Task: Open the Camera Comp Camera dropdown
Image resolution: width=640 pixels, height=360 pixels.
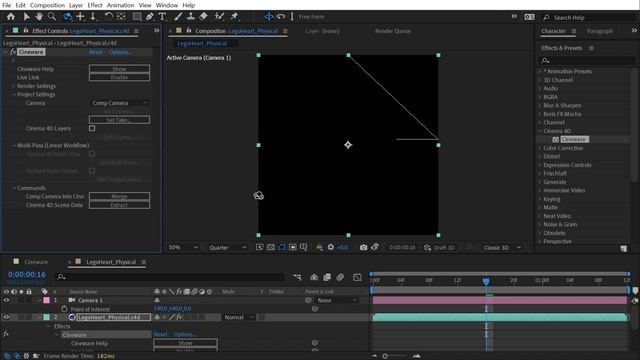Action: (119, 103)
